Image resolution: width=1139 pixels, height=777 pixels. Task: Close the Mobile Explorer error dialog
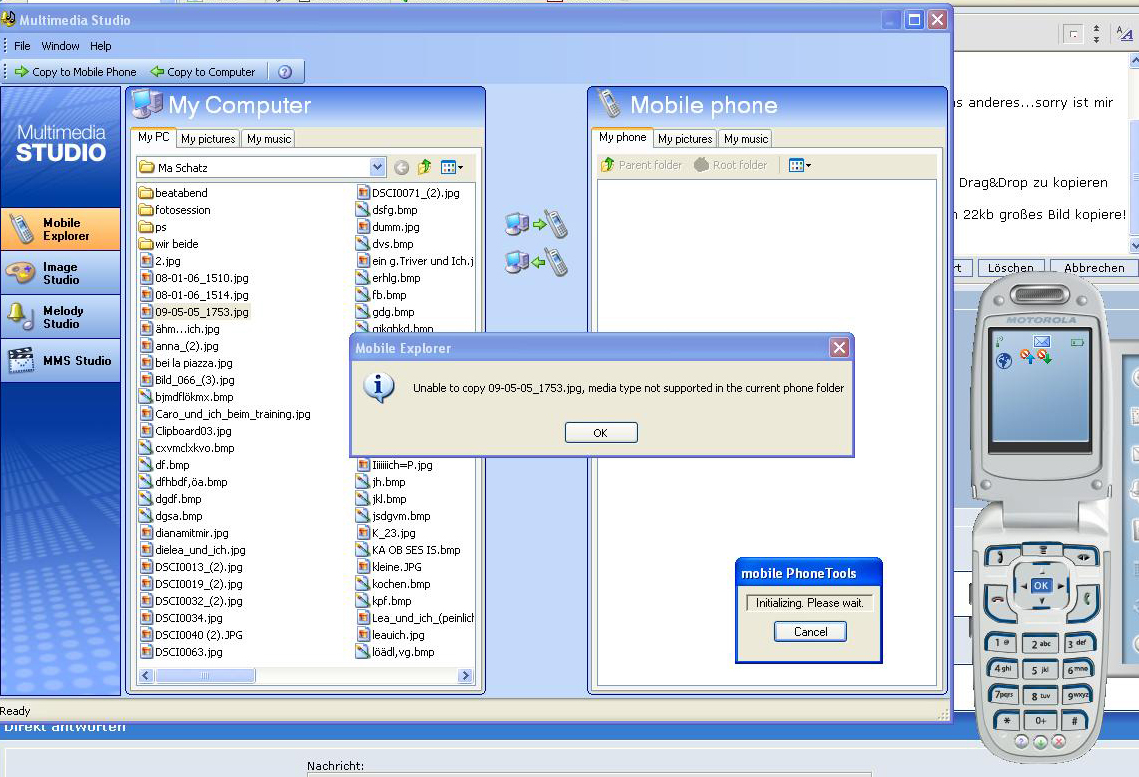839,348
